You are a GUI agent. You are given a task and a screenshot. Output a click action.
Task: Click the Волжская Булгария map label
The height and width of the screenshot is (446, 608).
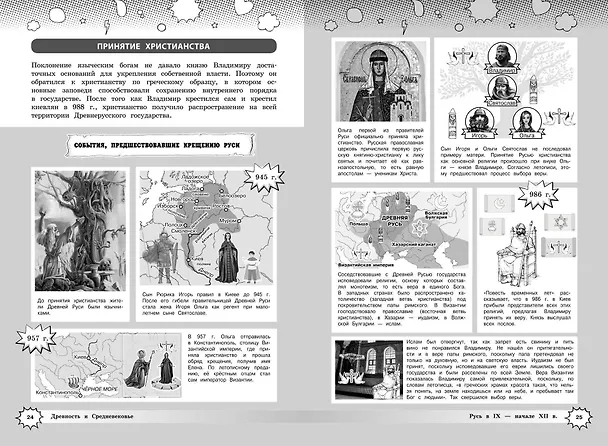pos(436,215)
